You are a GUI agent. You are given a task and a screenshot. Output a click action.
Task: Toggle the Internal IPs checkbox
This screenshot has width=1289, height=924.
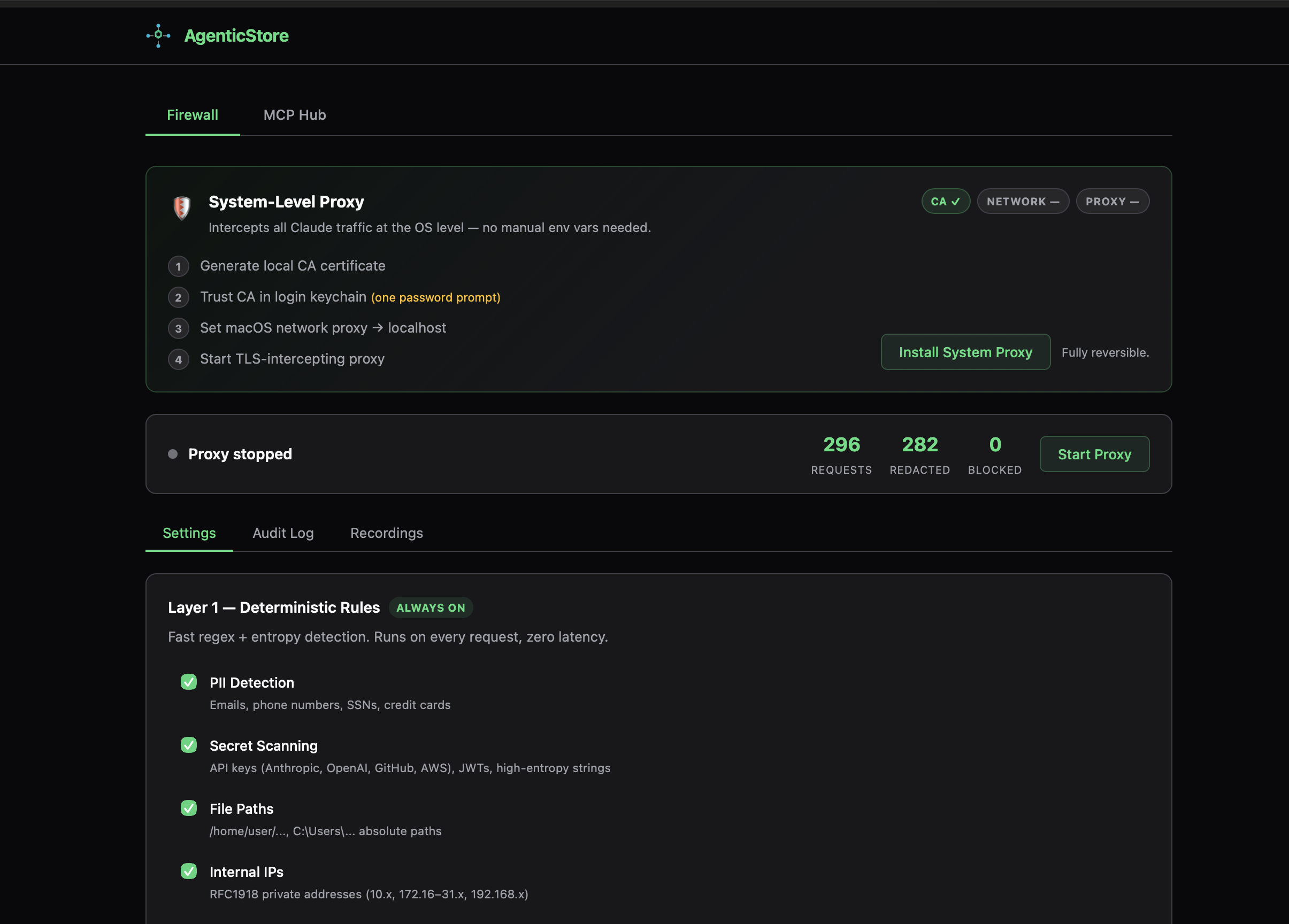coord(189,871)
